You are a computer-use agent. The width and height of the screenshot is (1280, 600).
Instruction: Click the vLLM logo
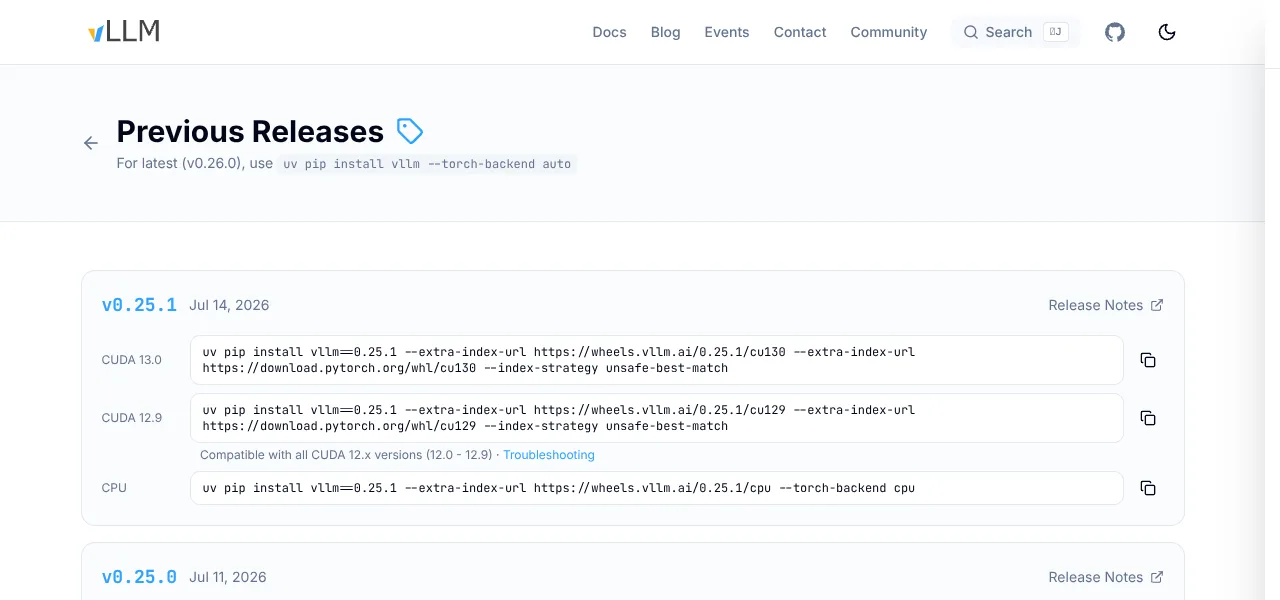coord(124,32)
